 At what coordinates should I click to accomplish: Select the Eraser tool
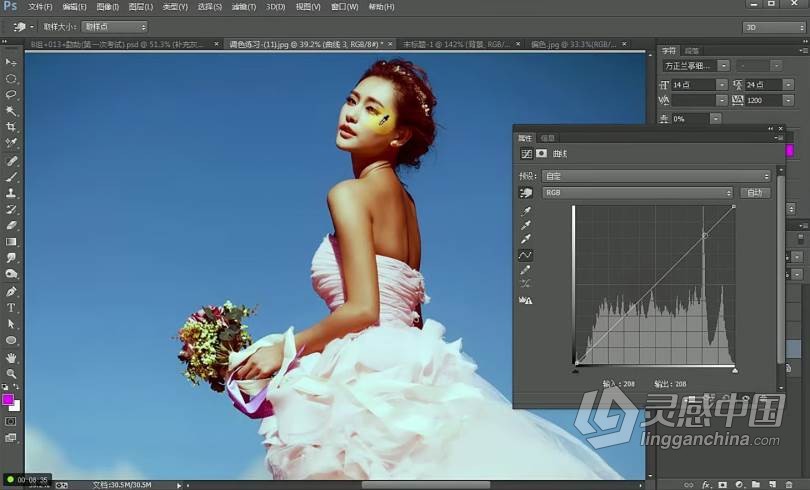(11, 225)
